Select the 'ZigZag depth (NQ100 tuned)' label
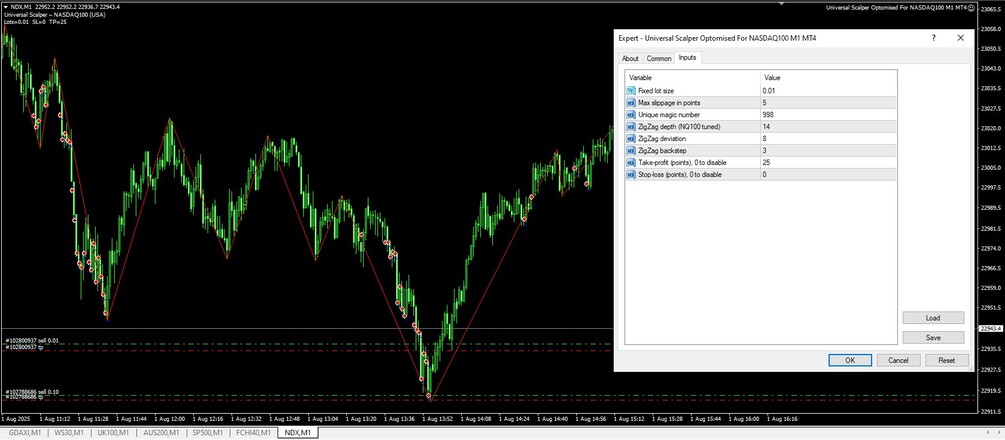 [x=679, y=126]
